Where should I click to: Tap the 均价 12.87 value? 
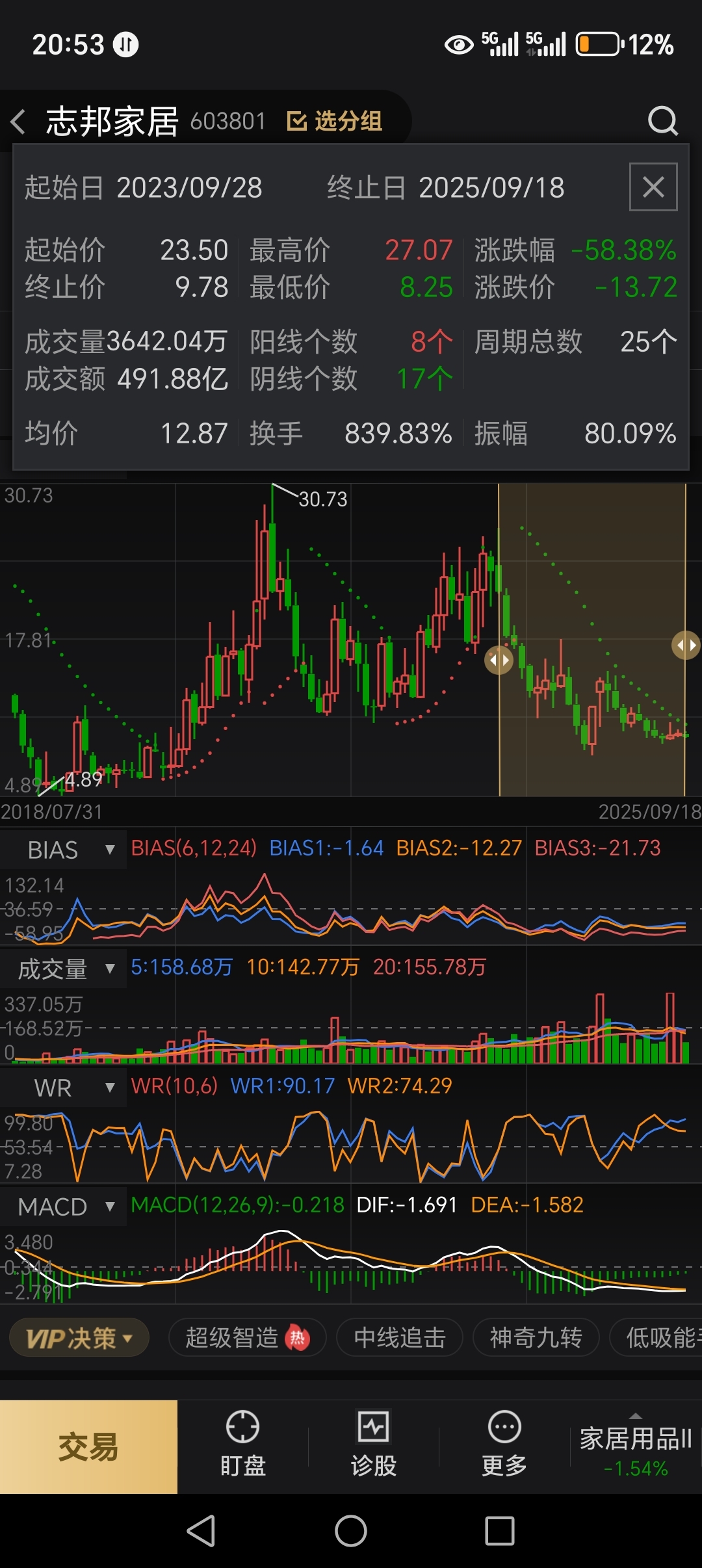point(194,434)
